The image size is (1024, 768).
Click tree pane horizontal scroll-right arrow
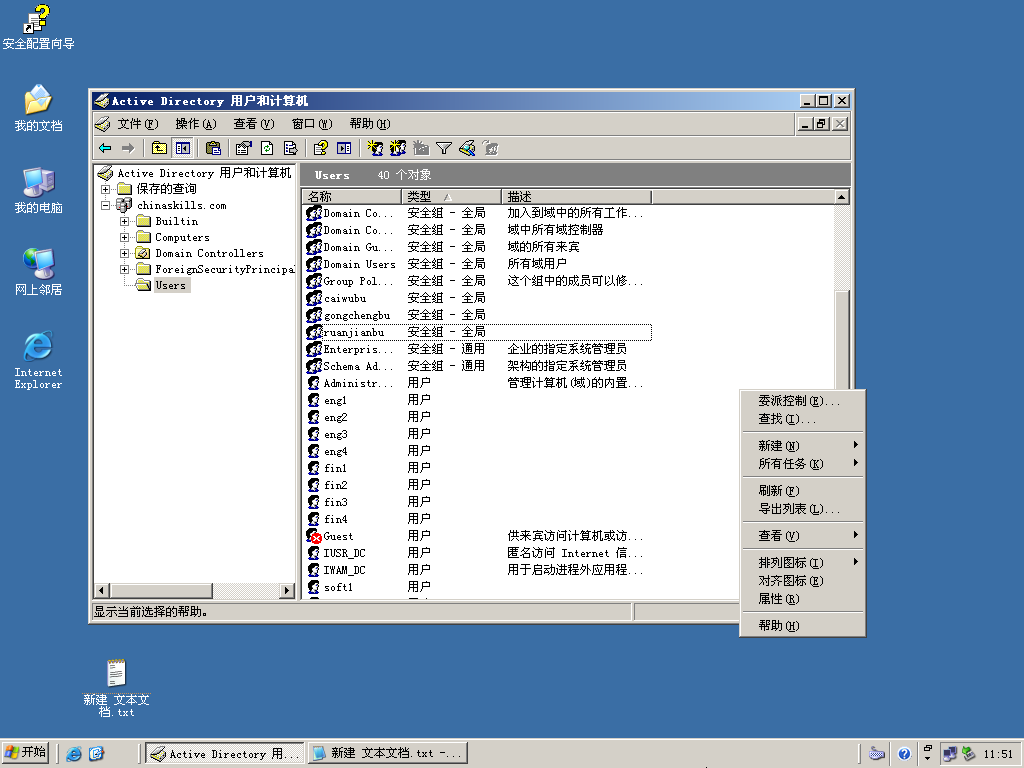coord(286,590)
